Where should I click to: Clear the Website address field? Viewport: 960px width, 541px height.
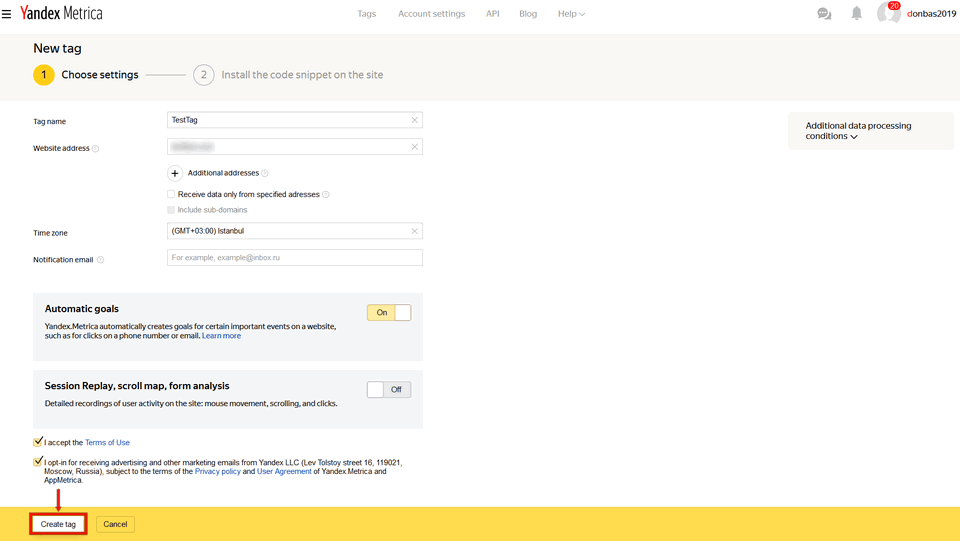pos(414,147)
